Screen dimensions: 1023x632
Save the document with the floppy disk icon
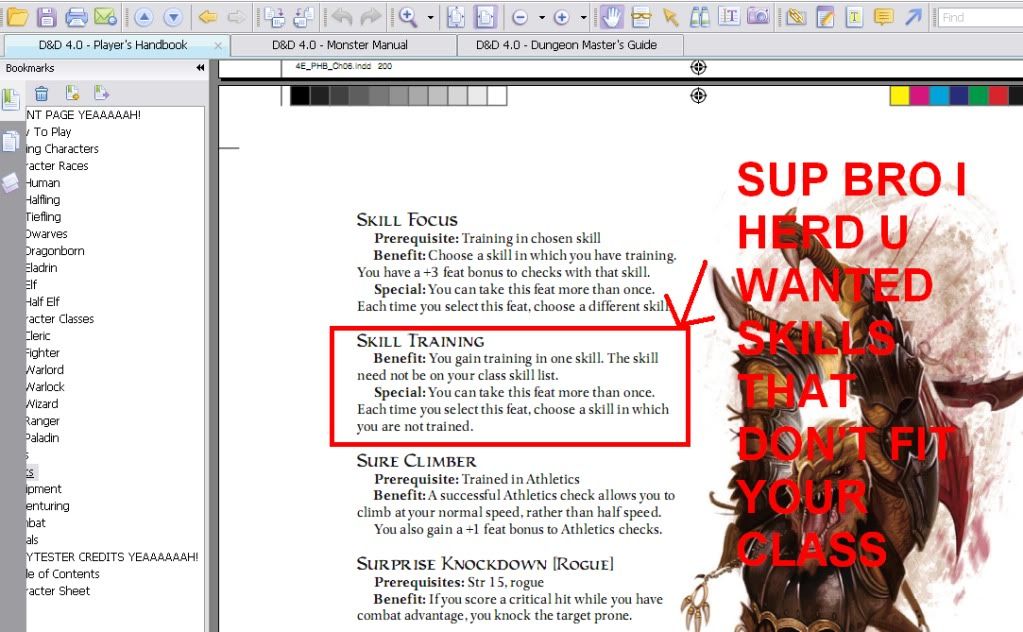46,17
